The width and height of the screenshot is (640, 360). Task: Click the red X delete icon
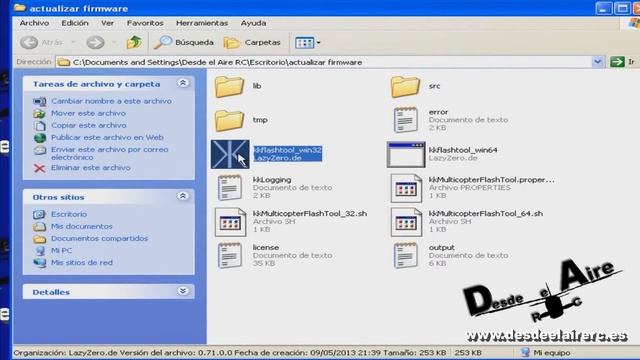tap(40, 168)
